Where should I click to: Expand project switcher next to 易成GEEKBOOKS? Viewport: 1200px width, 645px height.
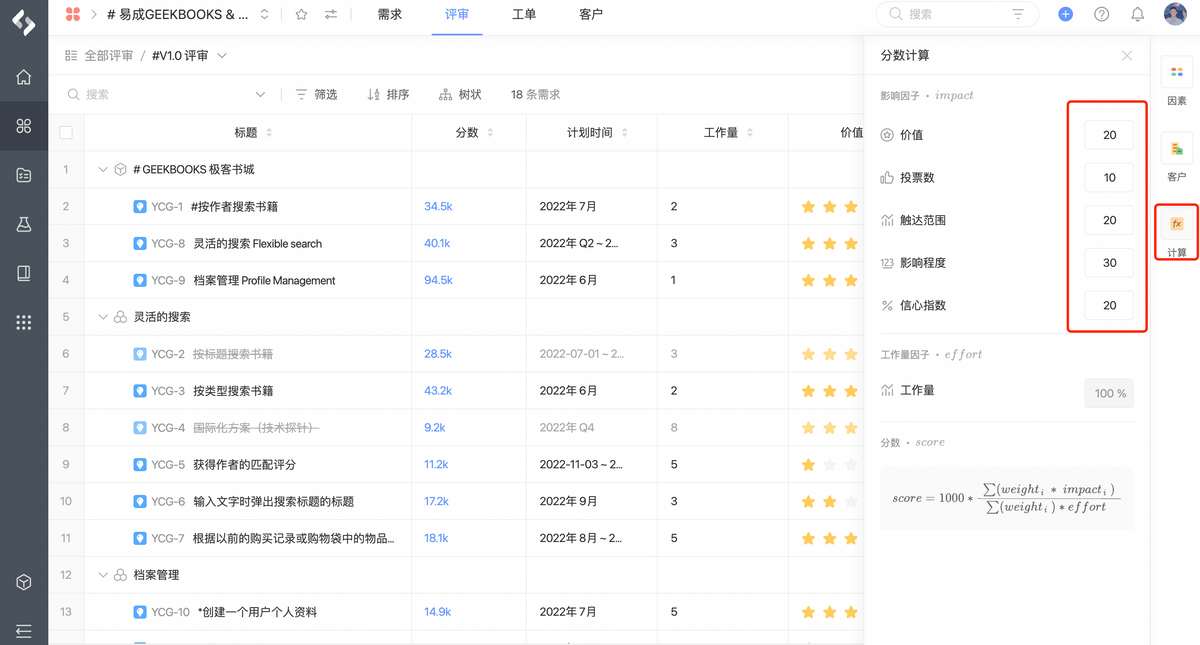264,14
